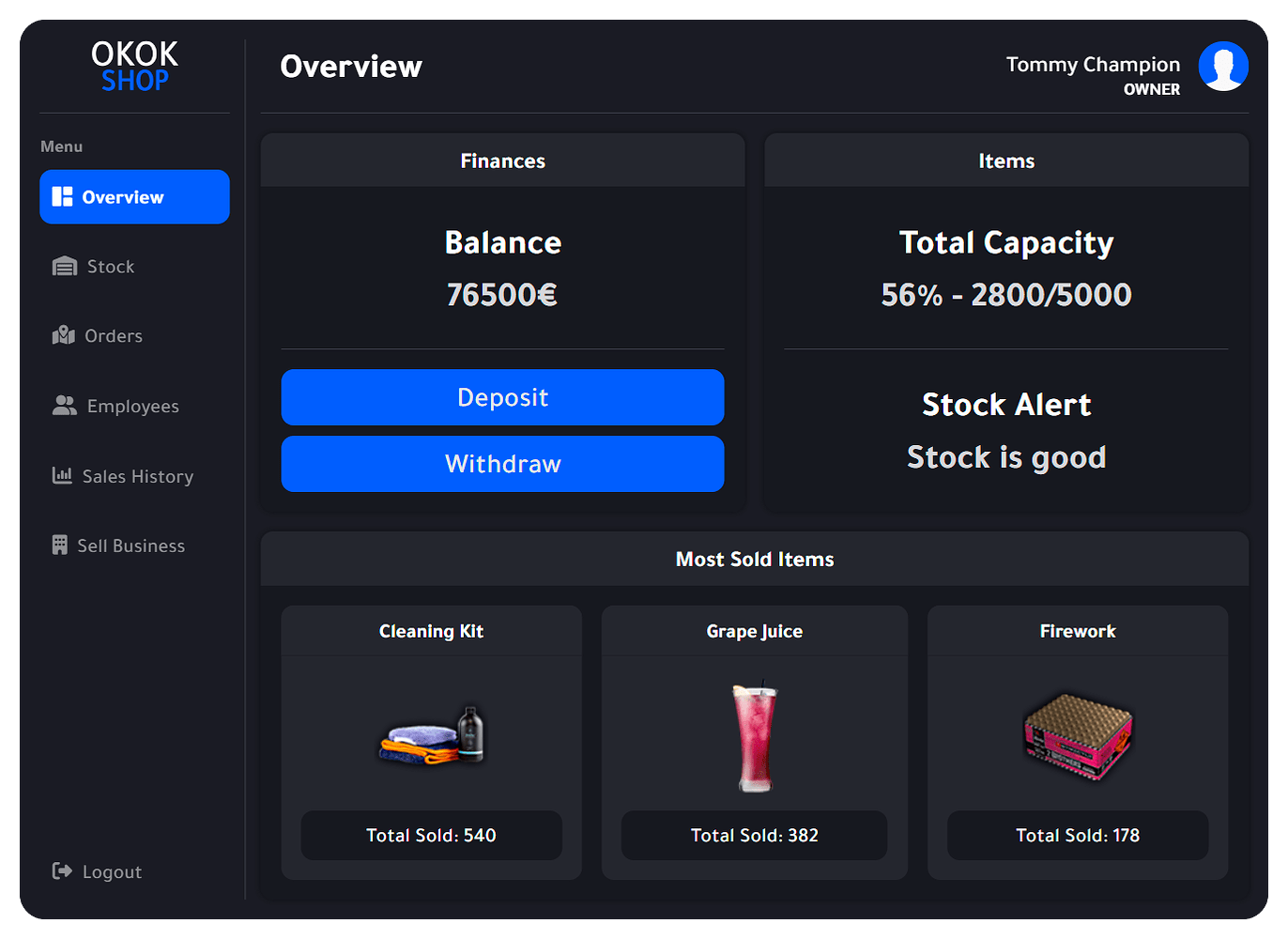Click the Deposit button
This screenshot has width=1288, height=939.
click(502, 397)
